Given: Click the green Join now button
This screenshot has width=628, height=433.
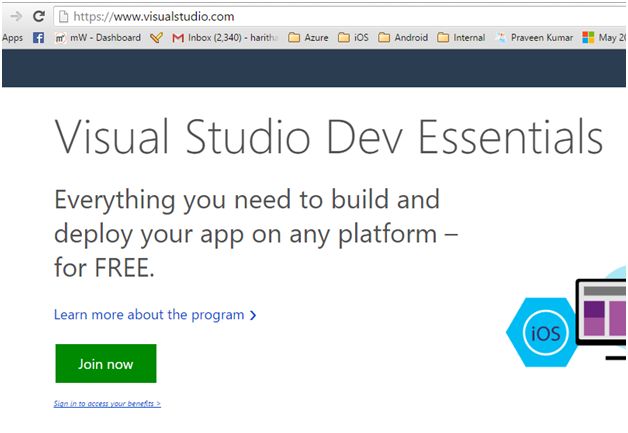Looking at the screenshot, I should [x=106, y=363].
